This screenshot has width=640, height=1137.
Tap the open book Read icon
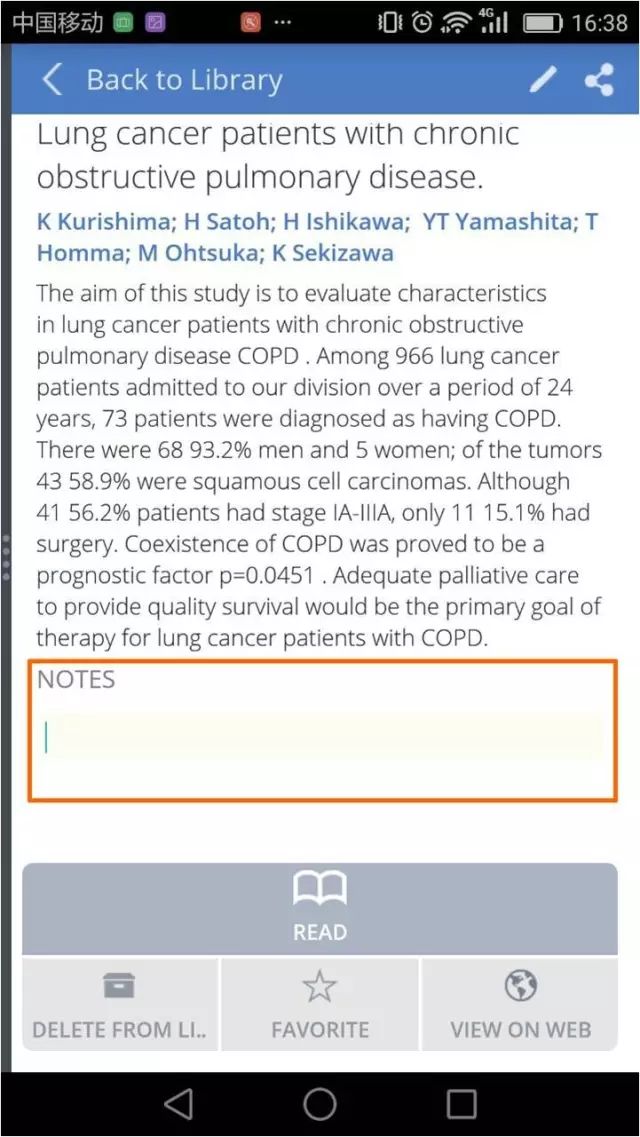tap(320, 889)
